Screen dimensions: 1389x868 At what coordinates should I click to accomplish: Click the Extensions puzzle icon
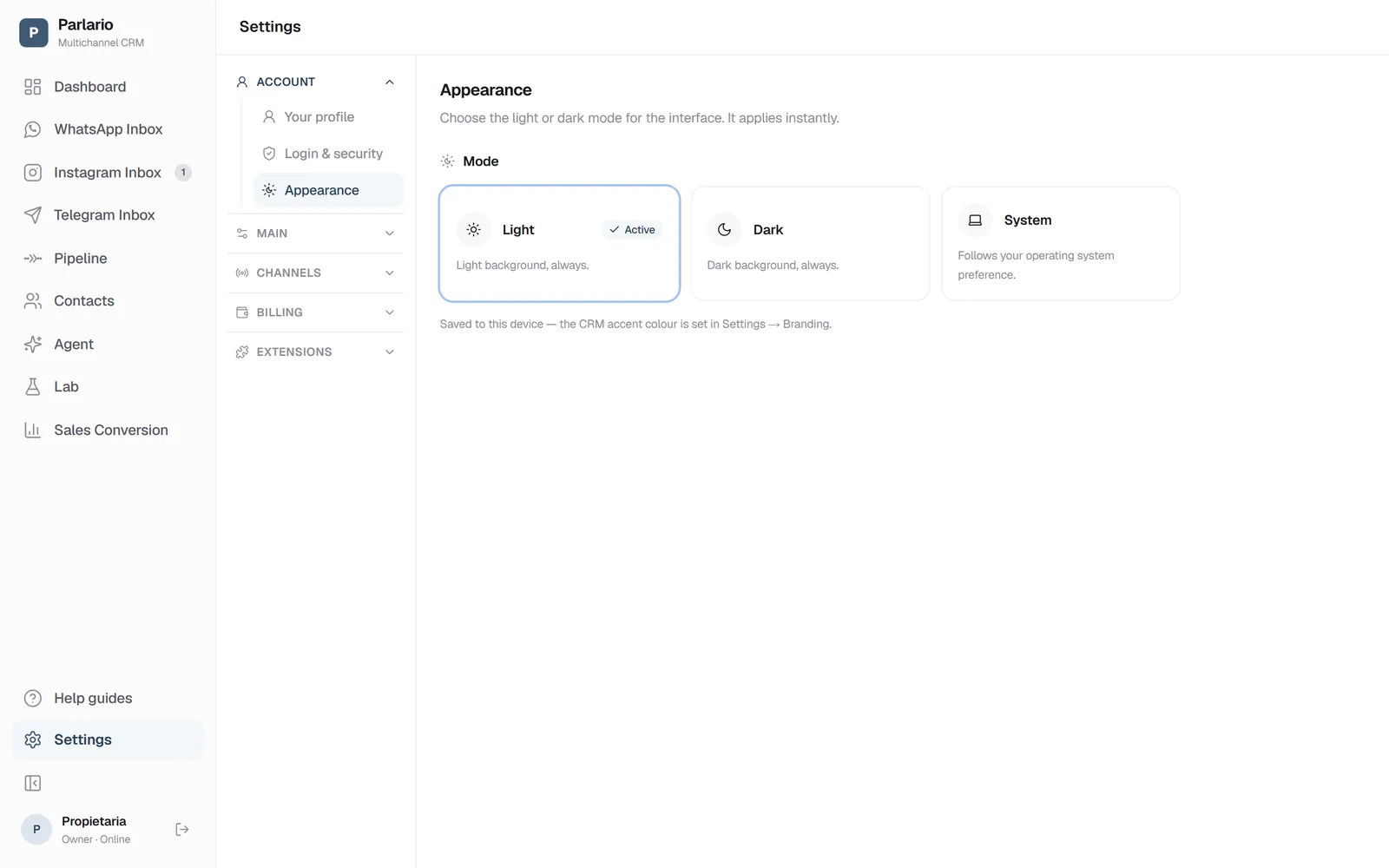(242, 352)
